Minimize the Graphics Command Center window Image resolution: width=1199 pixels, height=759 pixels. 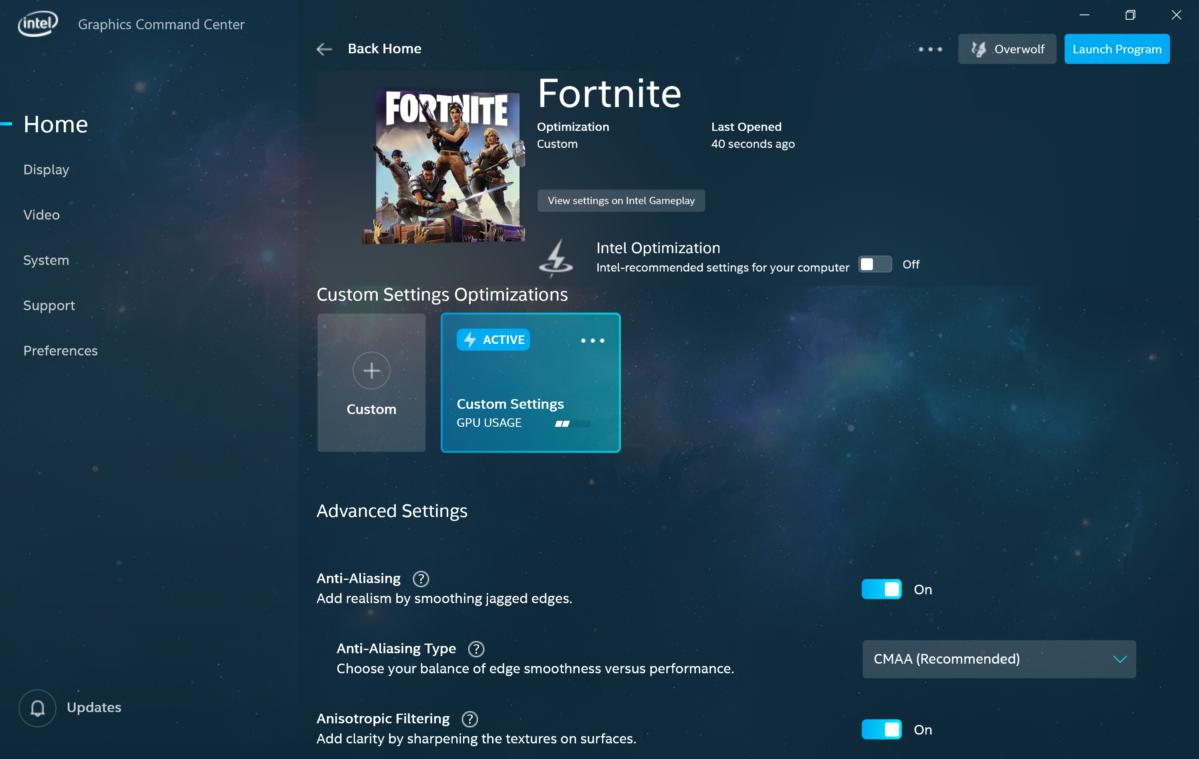tap(1084, 15)
